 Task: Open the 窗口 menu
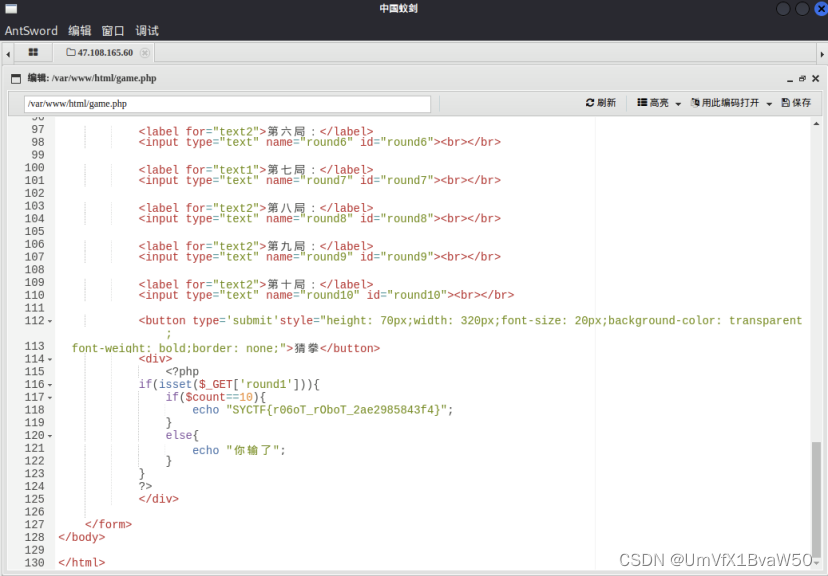click(113, 31)
